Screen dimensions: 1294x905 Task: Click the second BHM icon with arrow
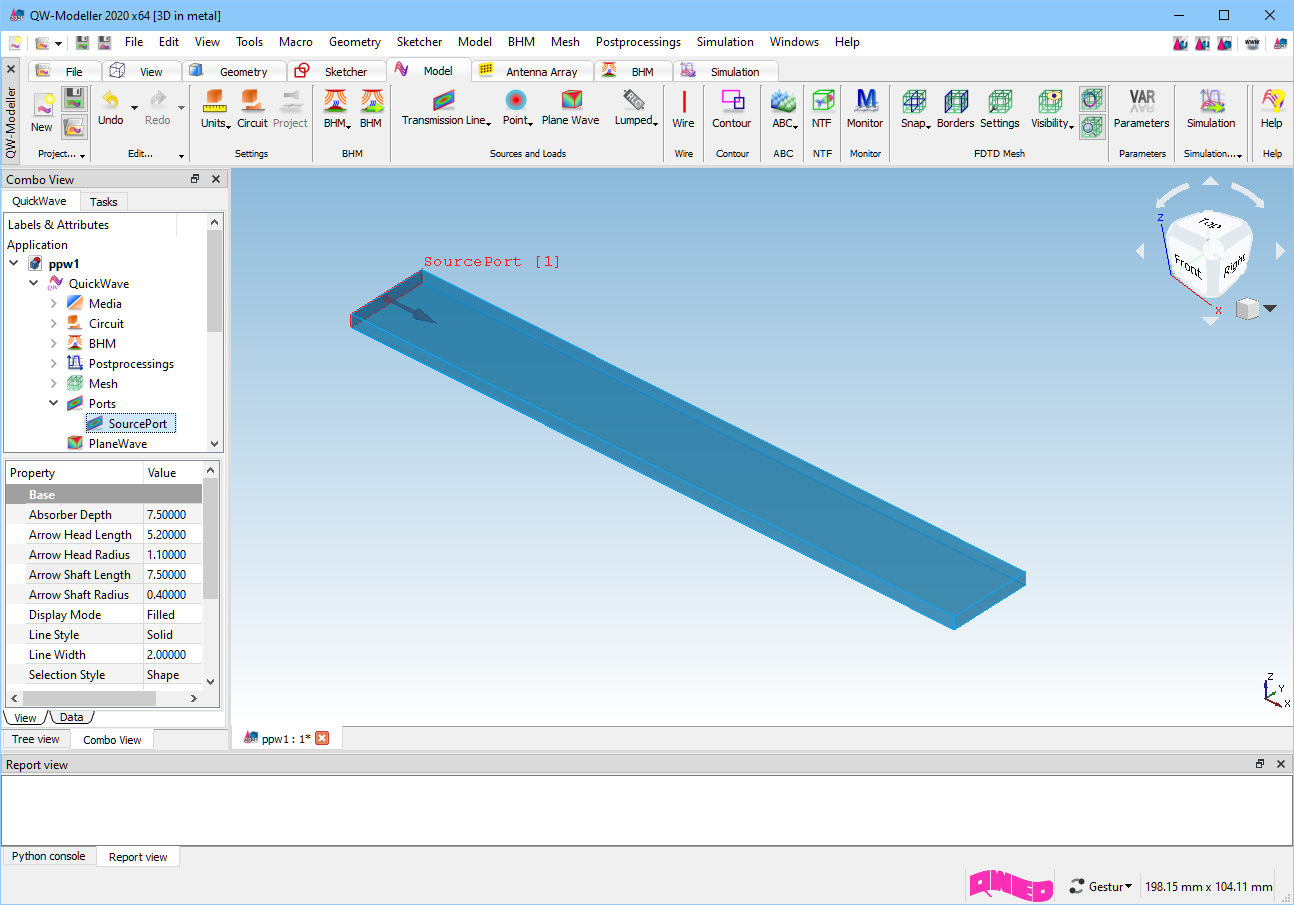click(x=371, y=110)
